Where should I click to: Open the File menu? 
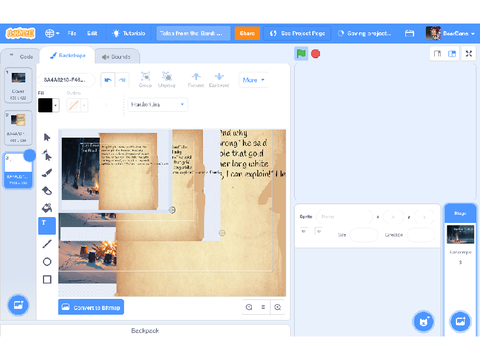[72, 33]
